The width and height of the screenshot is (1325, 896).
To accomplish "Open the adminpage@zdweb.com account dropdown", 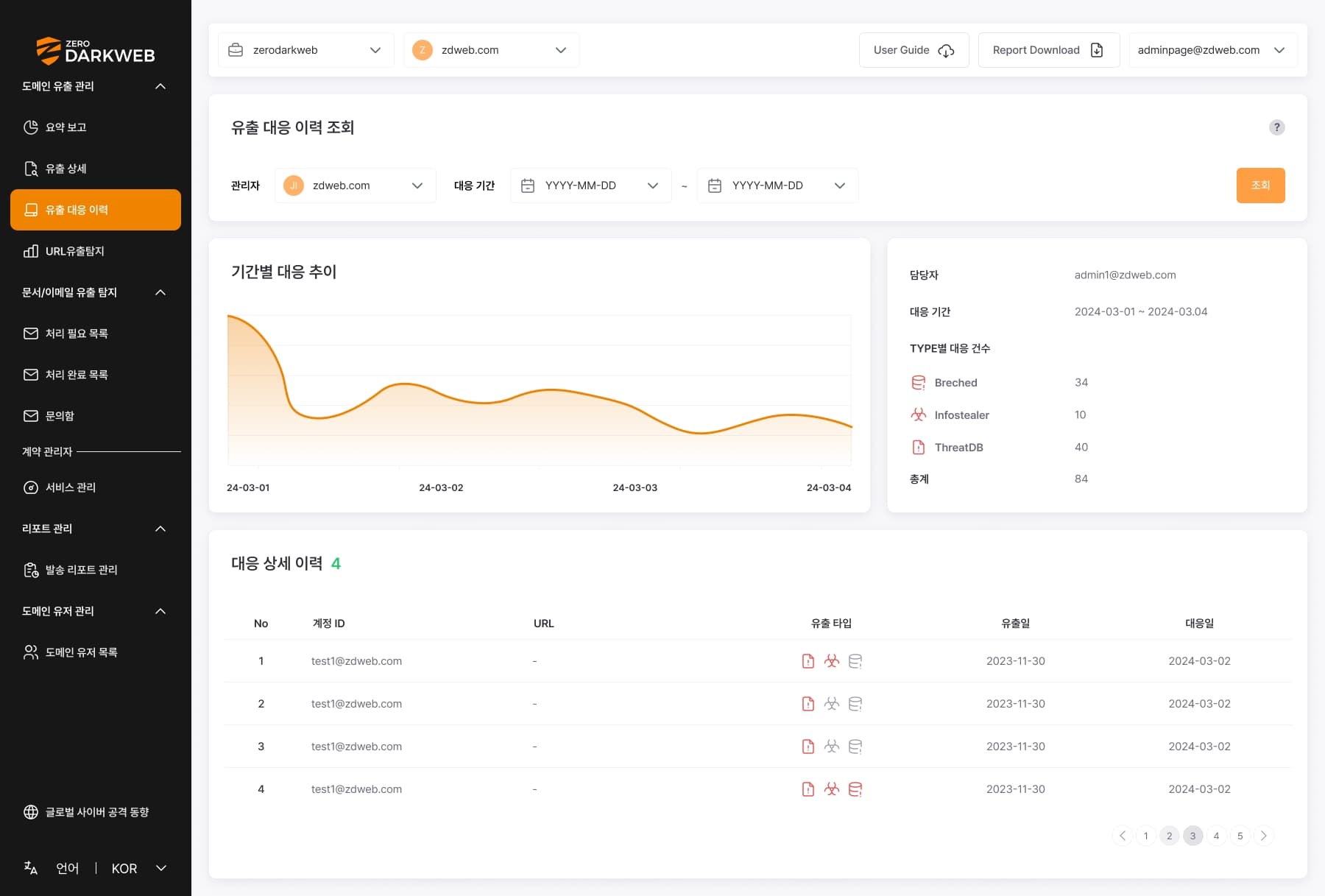I will (1213, 50).
